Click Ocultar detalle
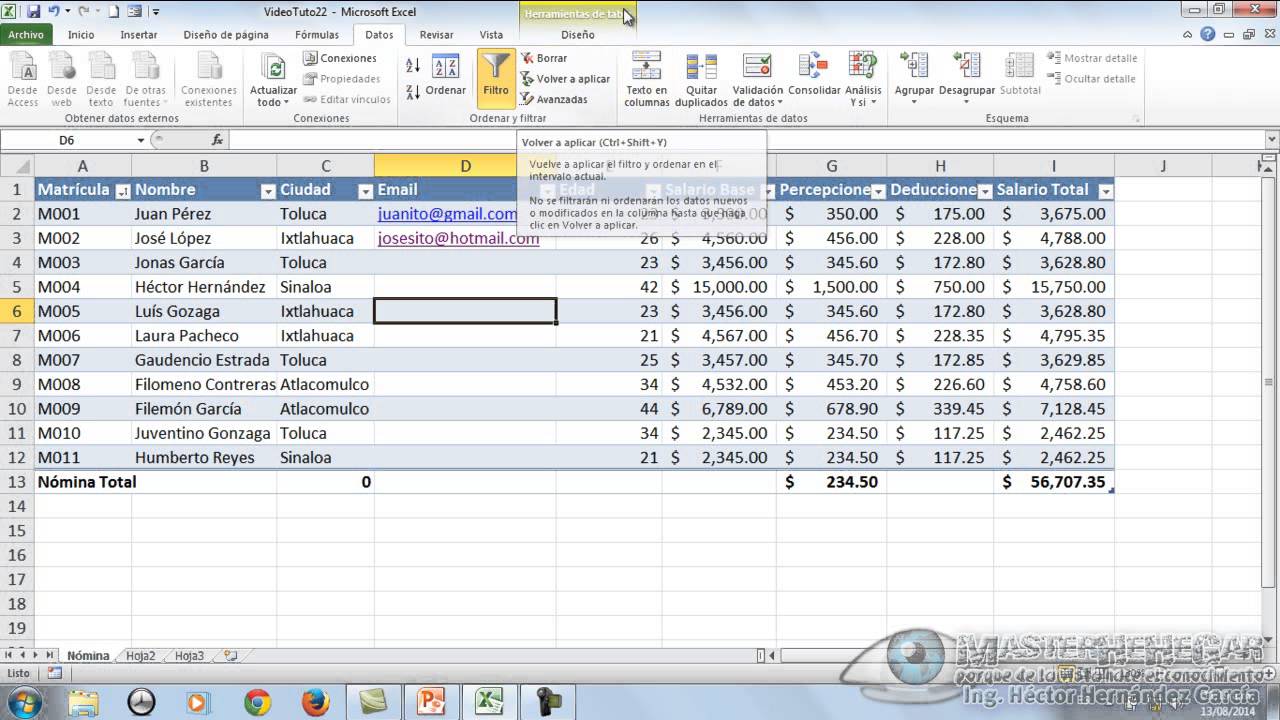Viewport: 1280px width, 720px height. pos(1092,79)
